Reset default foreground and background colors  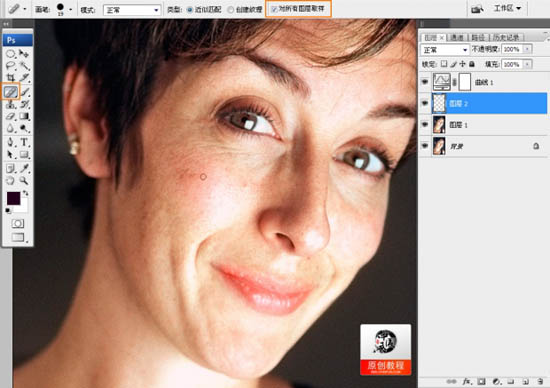click(8, 210)
